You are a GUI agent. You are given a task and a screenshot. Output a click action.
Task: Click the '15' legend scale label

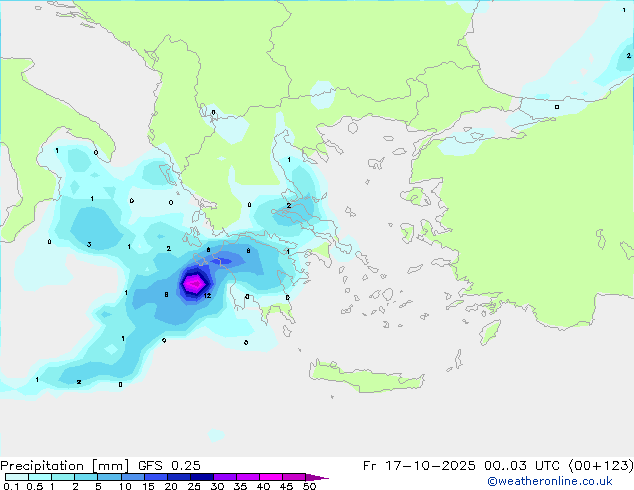click(x=148, y=486)
